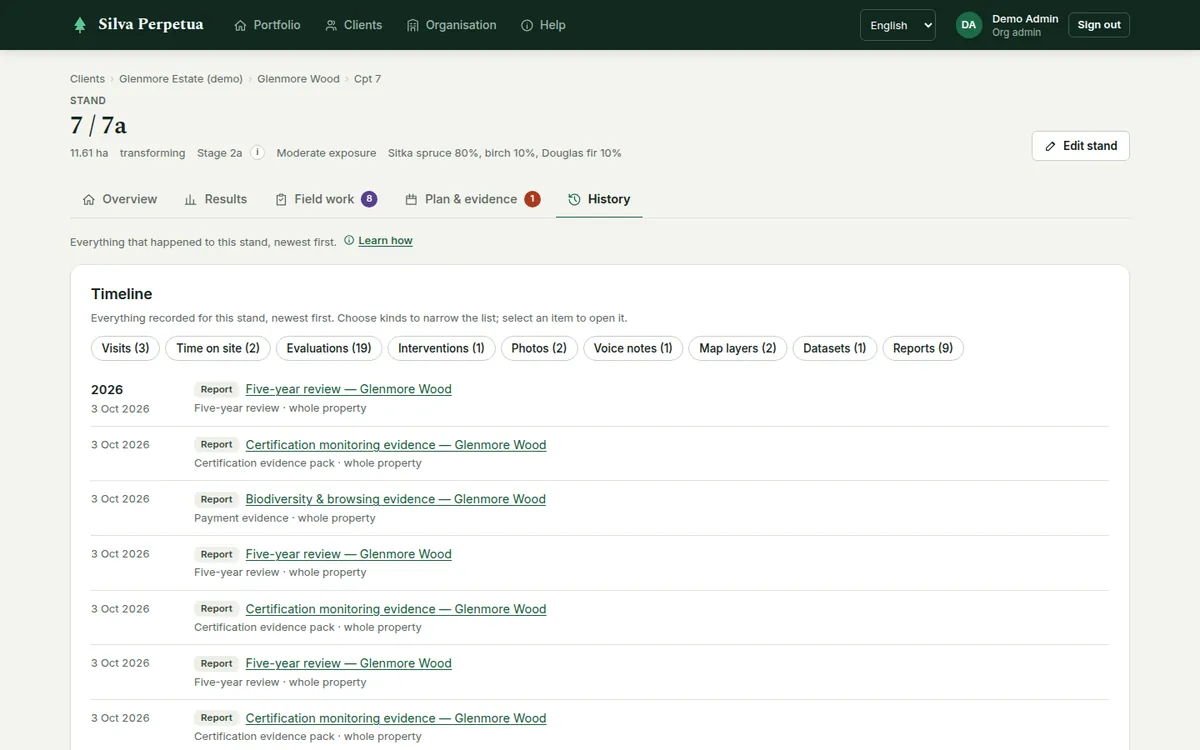This screenshot has height=750, width=1200.
Task: Toggle the Voice notes (1) filter chip
Action: (x=633, y=348)
